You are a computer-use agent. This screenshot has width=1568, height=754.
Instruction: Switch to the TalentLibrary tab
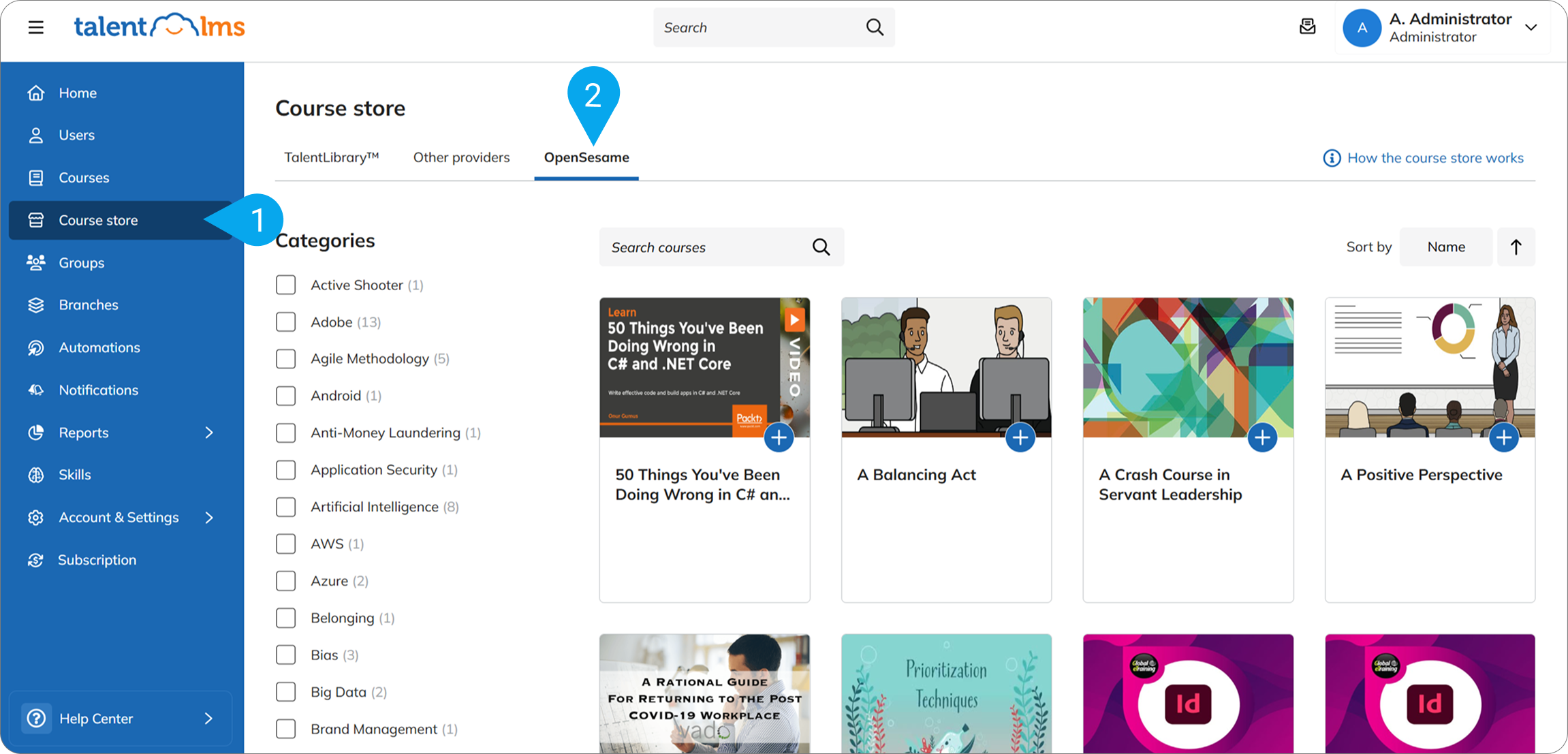point(331,157)
